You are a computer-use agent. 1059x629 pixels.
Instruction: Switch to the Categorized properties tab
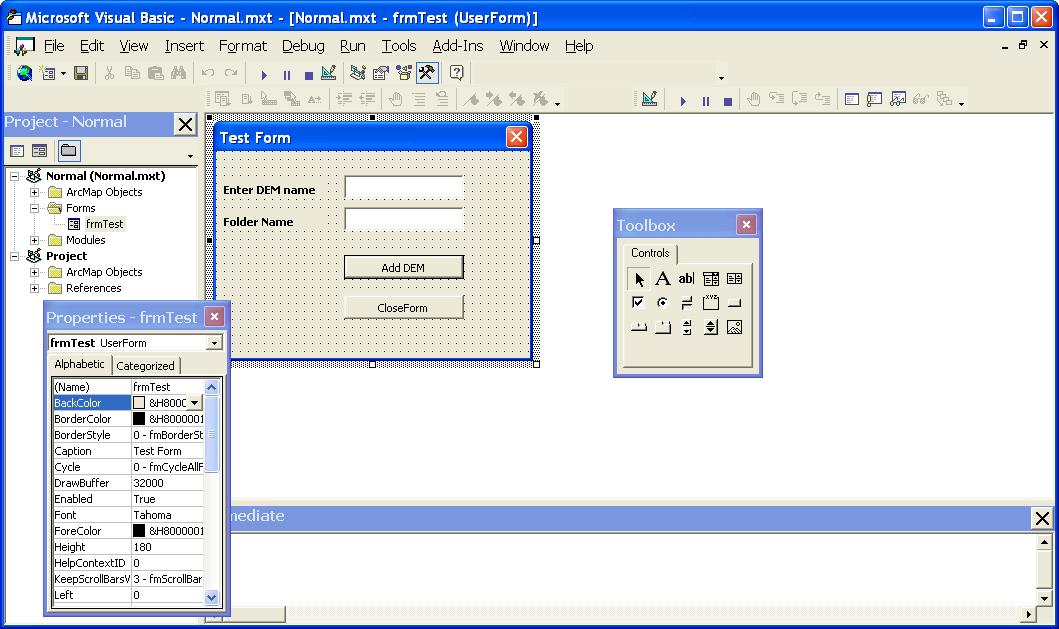click(x=146, y=366)
